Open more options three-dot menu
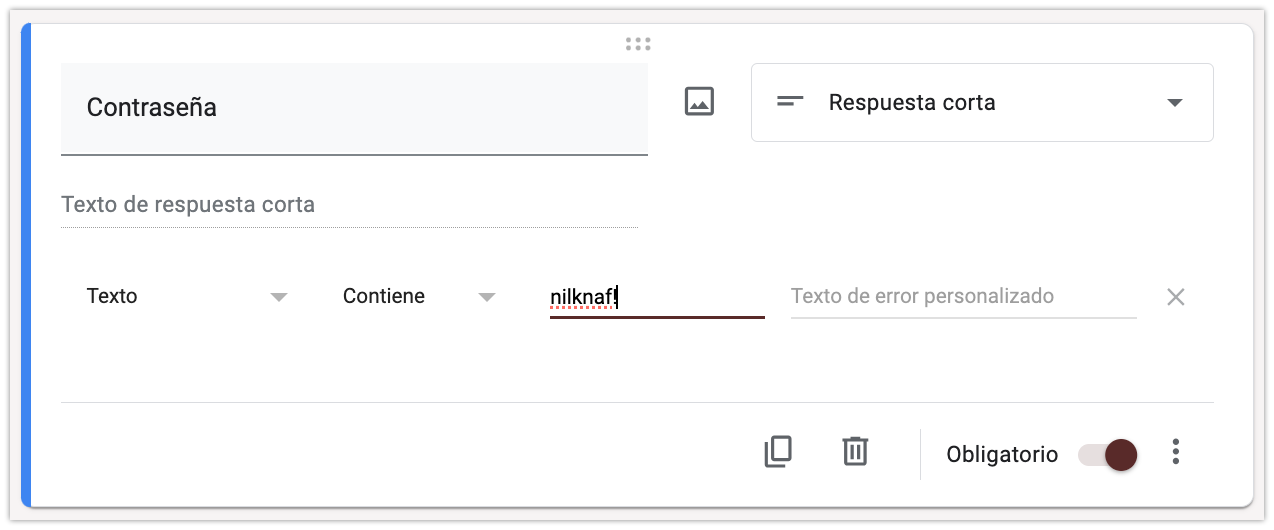 coord(1176,452)
